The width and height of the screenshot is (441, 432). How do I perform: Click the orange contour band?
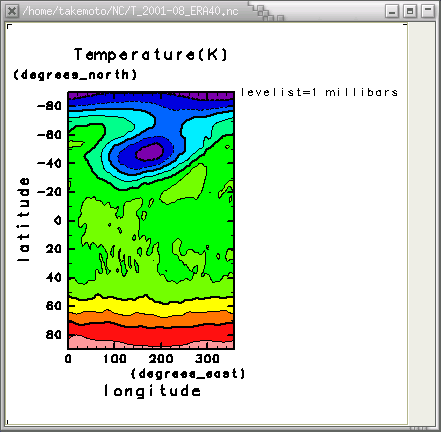(151, 319)
